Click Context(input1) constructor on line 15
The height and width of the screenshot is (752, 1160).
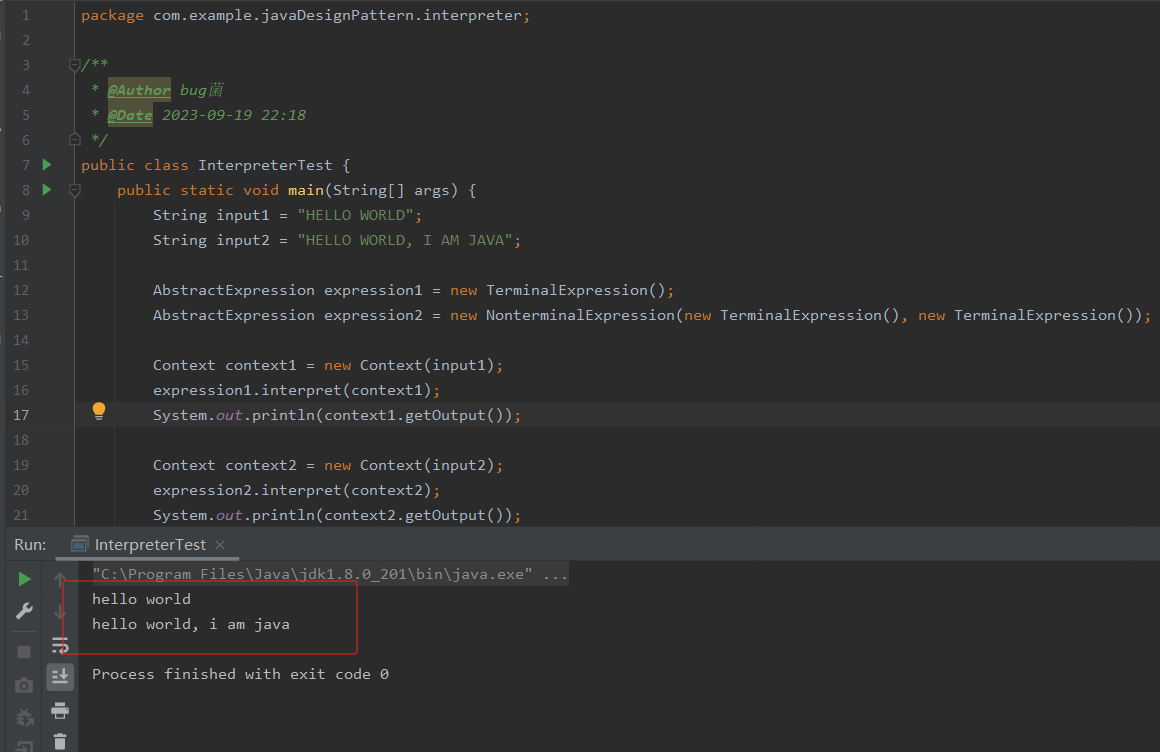pos(427,365)
